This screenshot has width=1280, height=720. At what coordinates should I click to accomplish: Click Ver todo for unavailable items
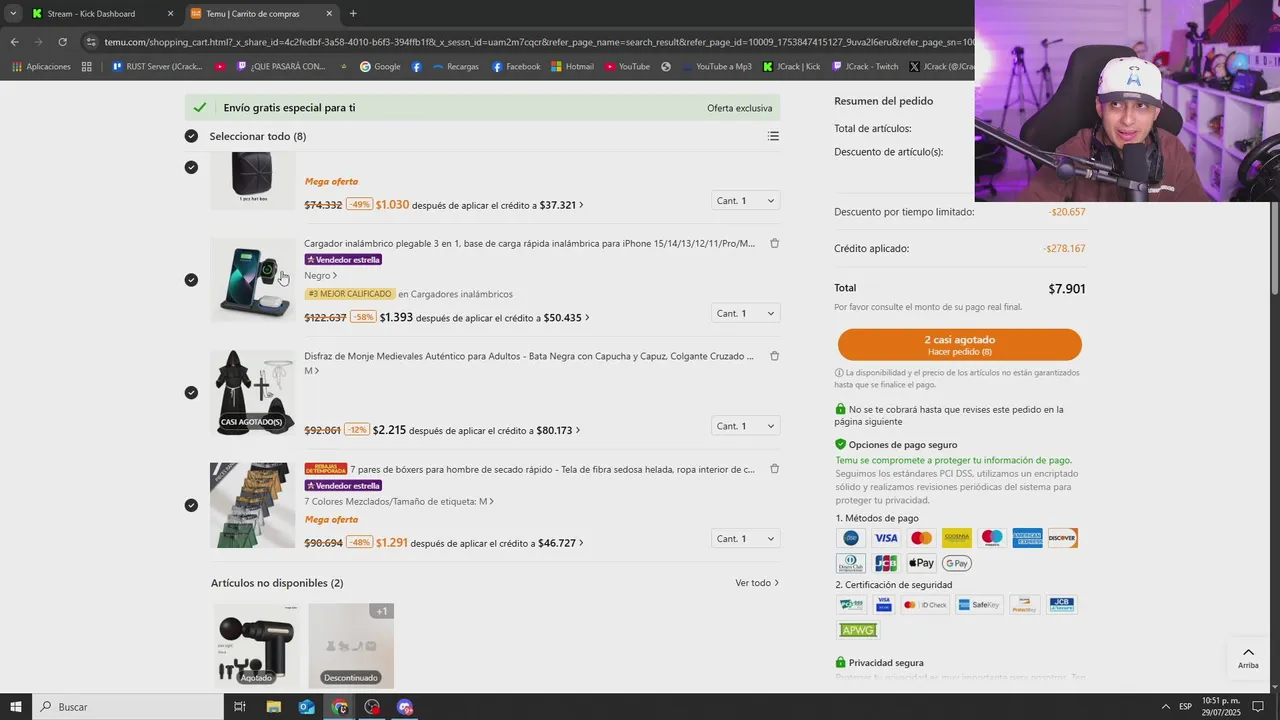757,583
